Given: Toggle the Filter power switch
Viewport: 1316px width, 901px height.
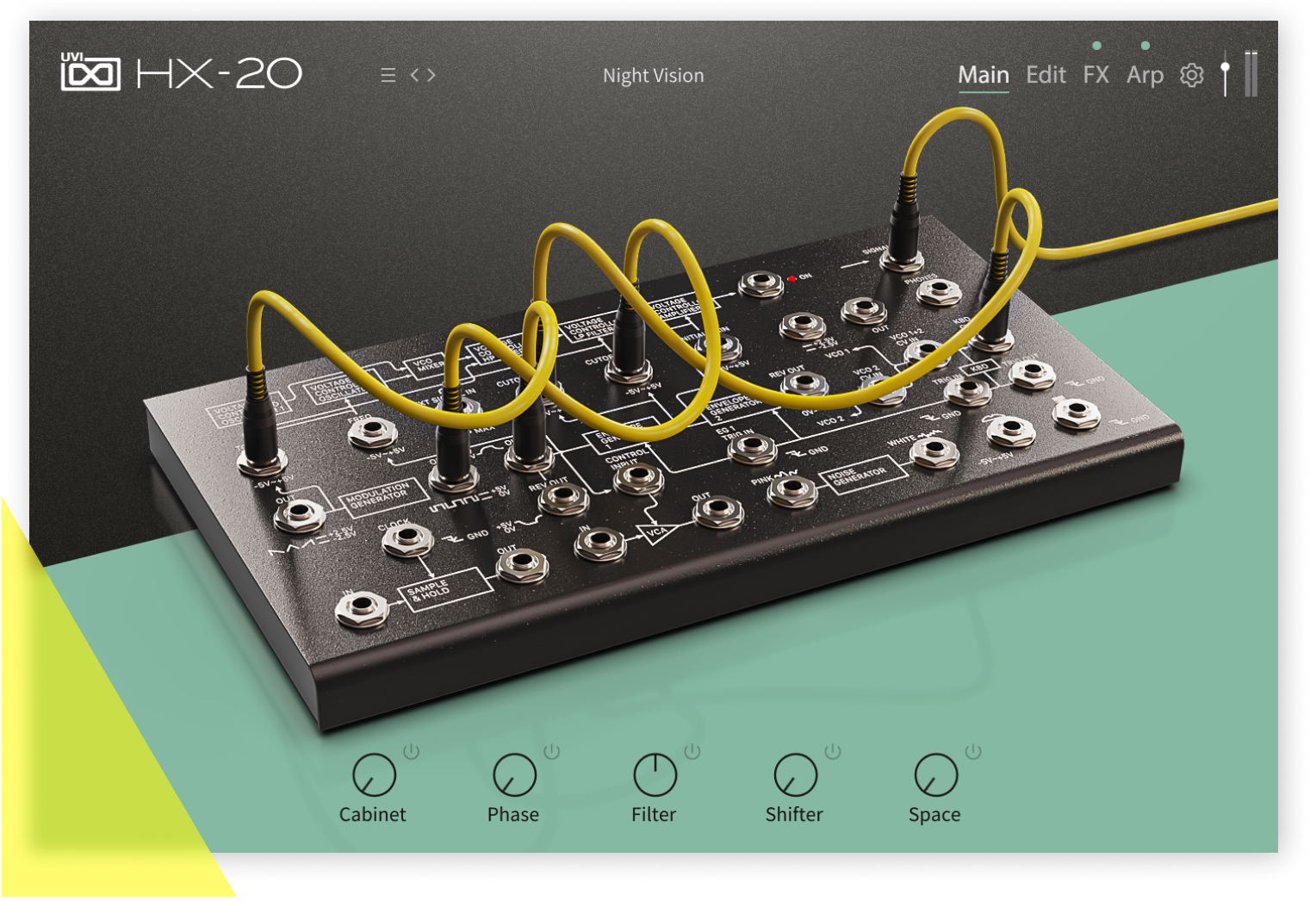Looking at the screenshot, I should click(x=692, y=751).
